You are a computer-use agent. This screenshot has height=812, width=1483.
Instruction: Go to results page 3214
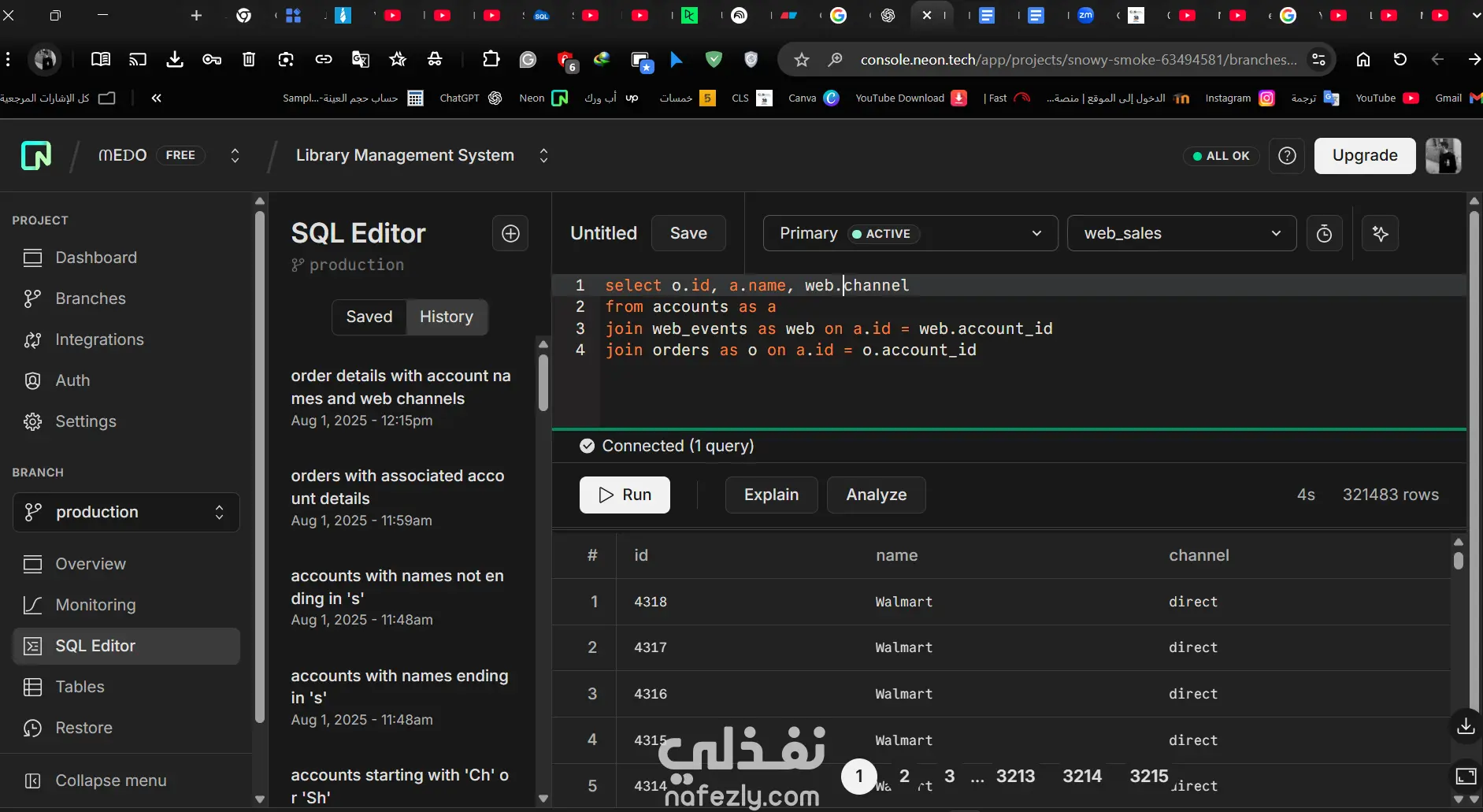click(1082, 777)
